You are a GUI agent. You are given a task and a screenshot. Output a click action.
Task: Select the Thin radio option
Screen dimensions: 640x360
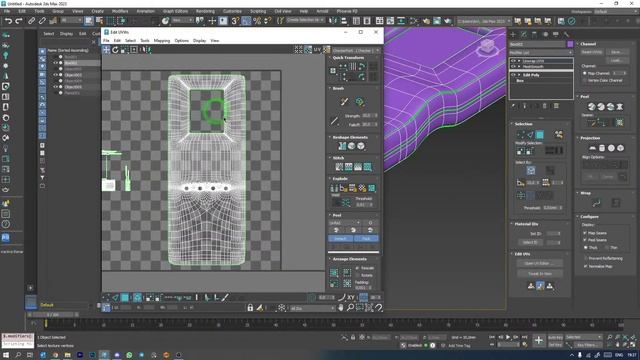point(607,248)
